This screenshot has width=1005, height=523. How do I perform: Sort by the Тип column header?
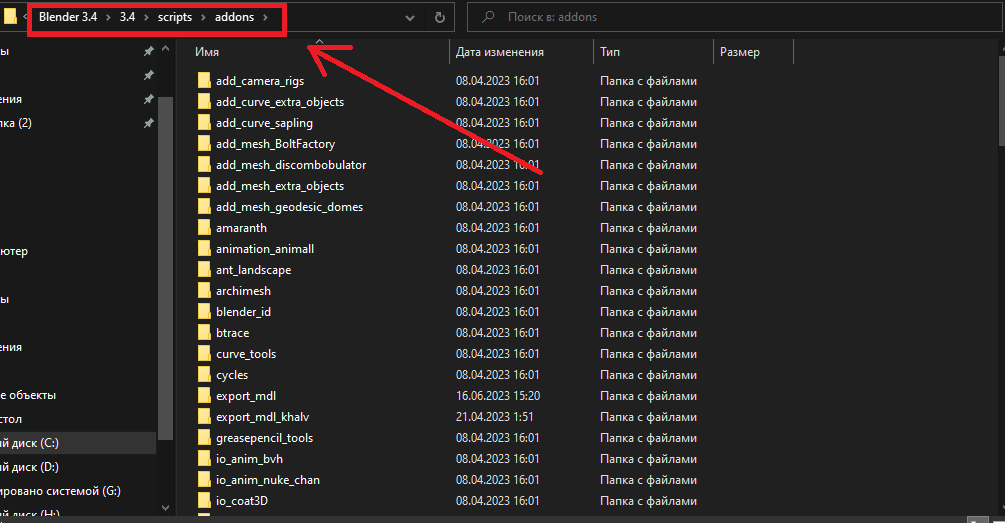(610, 52)
